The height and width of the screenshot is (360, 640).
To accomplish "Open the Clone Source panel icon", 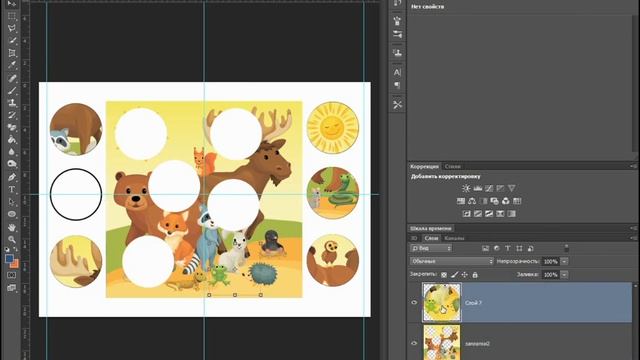I will (x=397, y=53).
